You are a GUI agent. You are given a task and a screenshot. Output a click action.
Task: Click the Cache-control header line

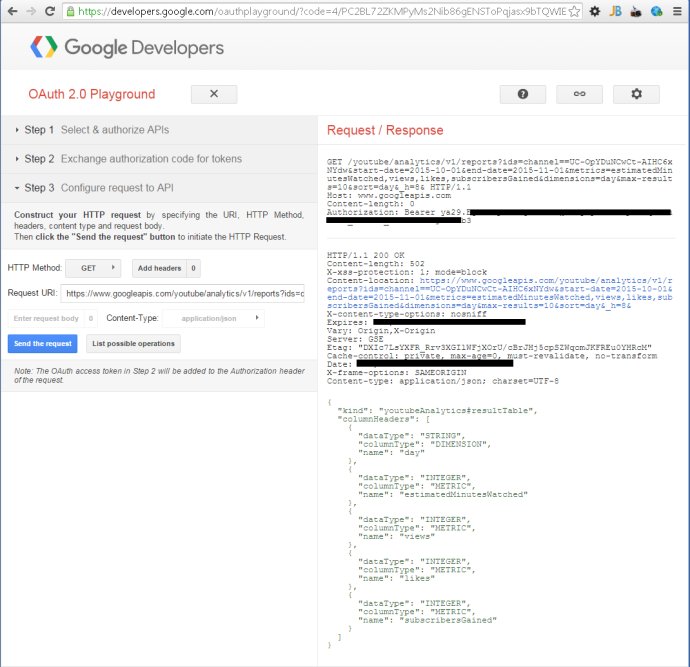pyautogui.click(x=492, y=356)
